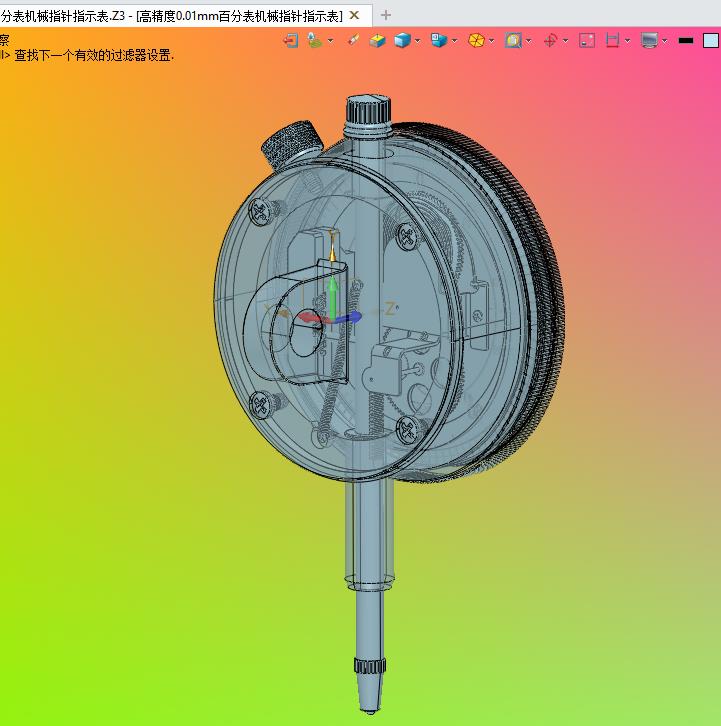Click the red crosshair target icon
The height and width of the screenshot is (726, 721).
click(x=550, y=41)
